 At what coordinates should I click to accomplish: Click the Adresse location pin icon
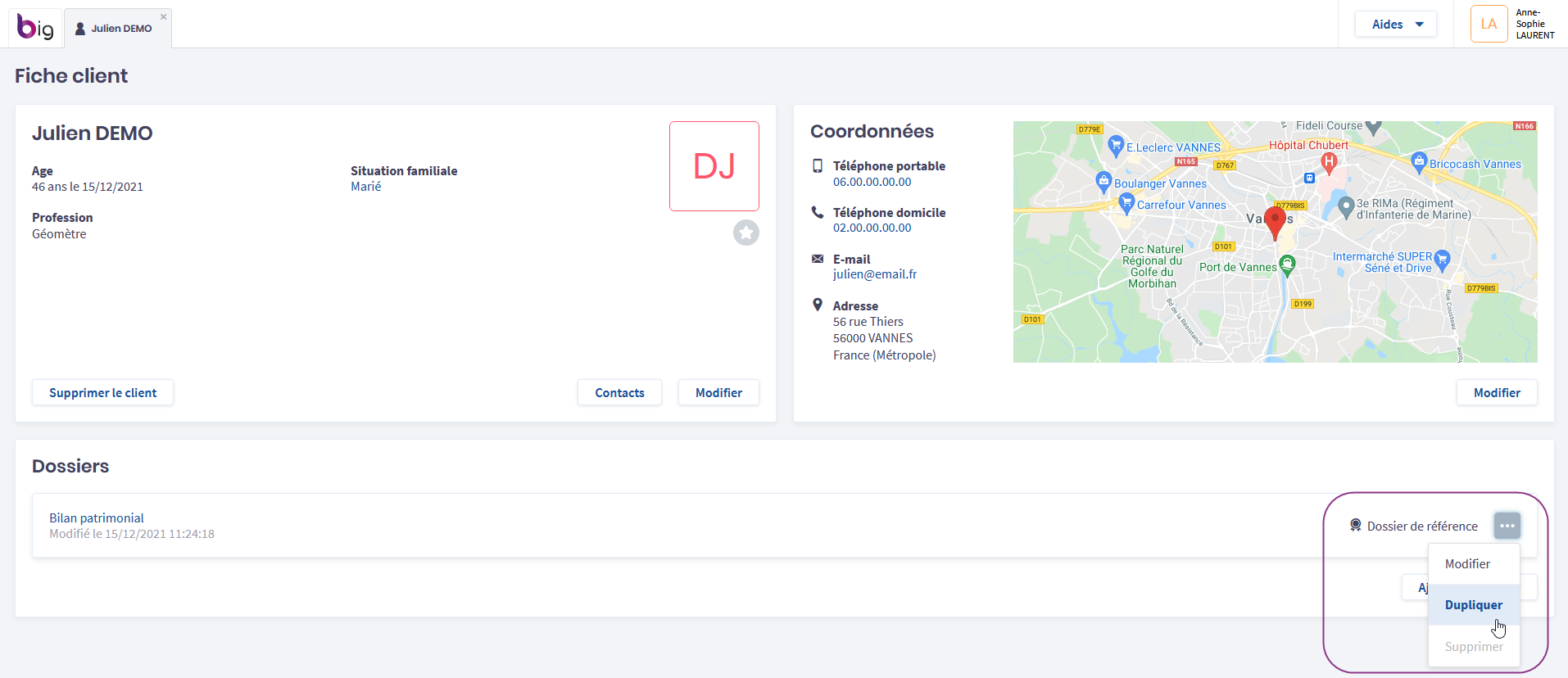click(818, 305)
